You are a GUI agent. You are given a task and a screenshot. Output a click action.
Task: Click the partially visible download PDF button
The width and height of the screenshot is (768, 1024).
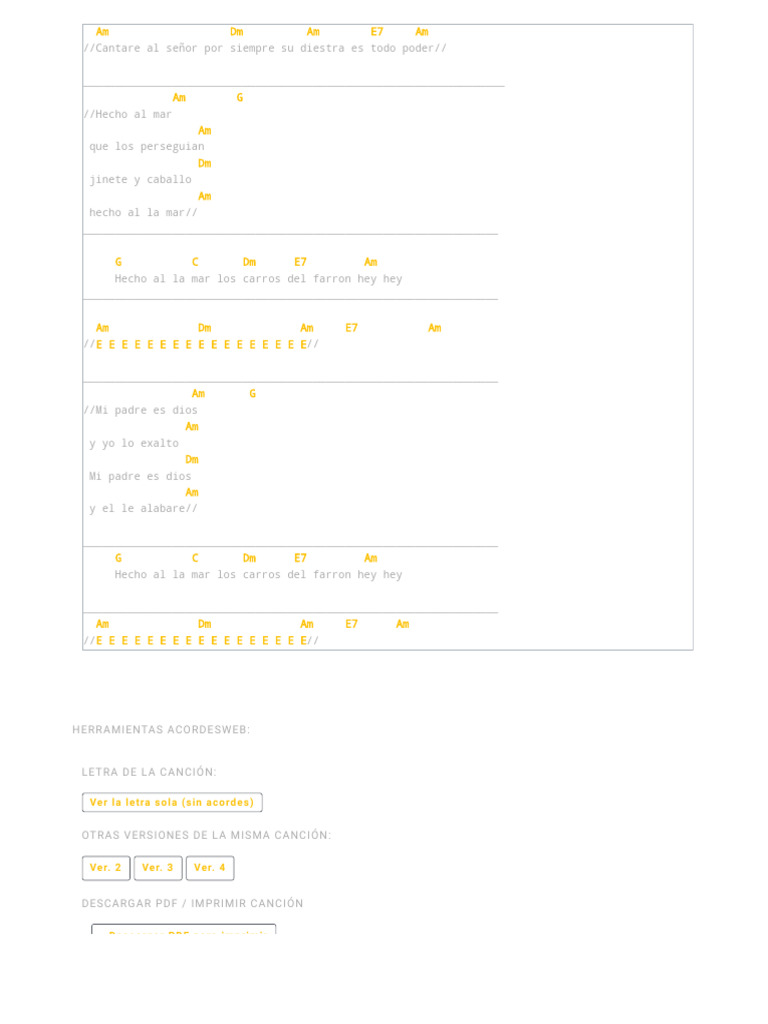(184, 931)
